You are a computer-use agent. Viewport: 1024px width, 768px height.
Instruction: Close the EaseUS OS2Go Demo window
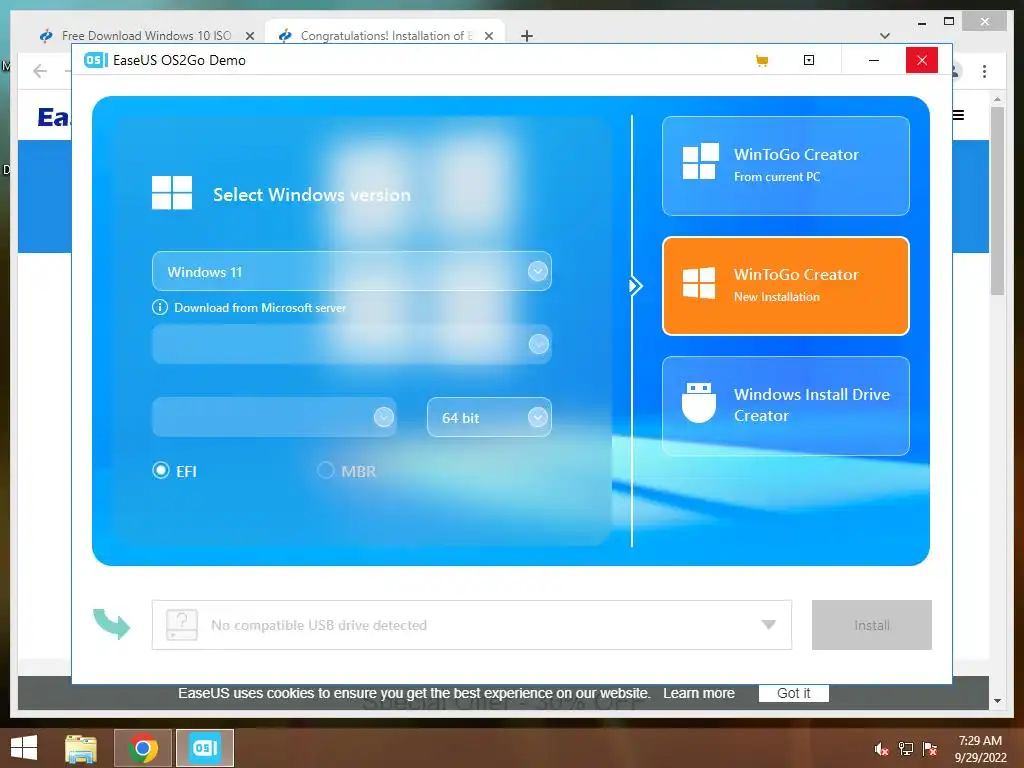(x=921, y=60)
